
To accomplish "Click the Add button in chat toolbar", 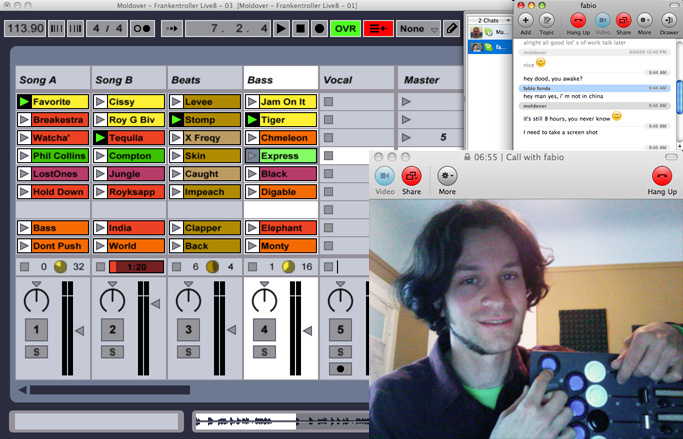I will tap(525, 20).
